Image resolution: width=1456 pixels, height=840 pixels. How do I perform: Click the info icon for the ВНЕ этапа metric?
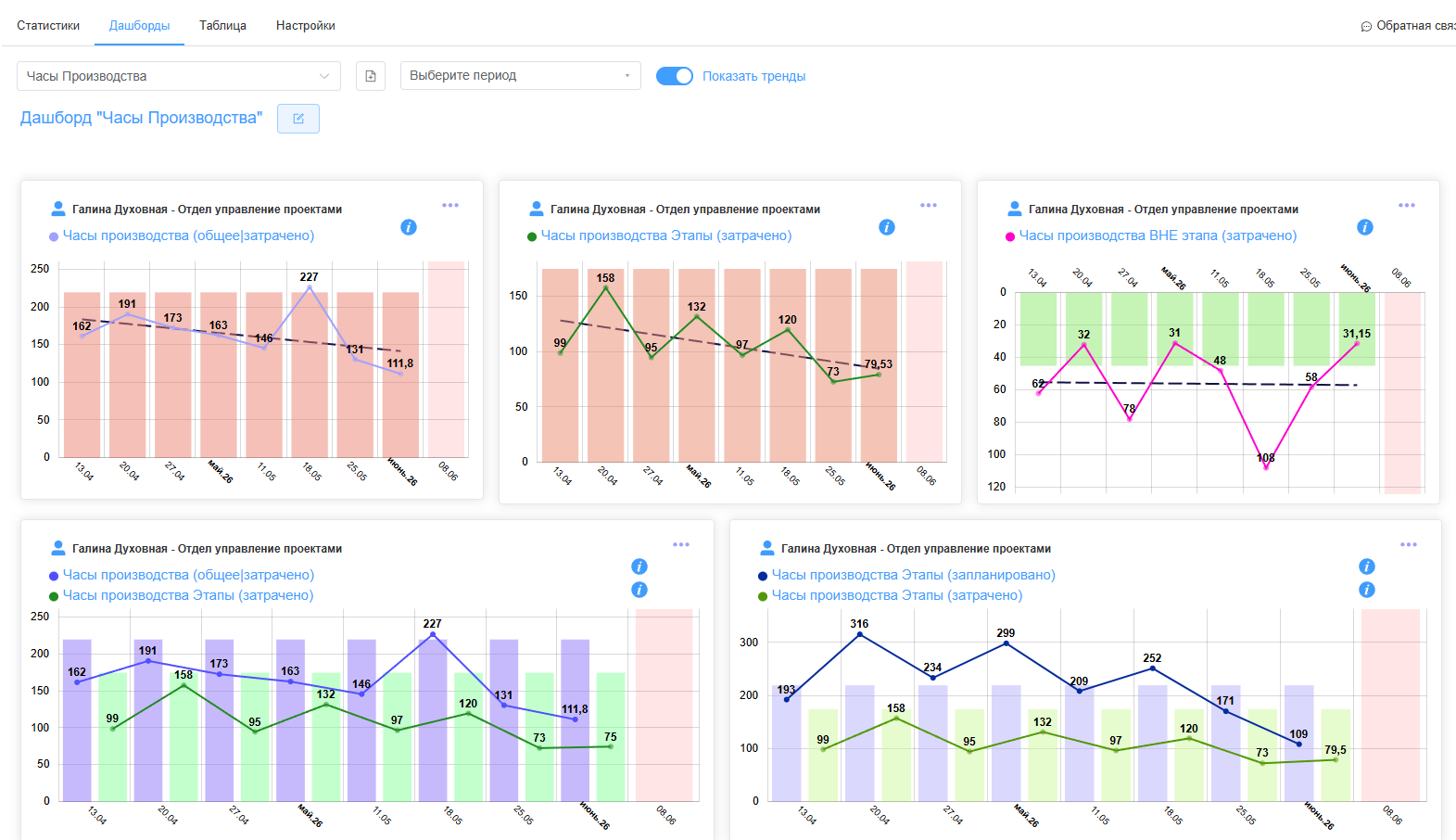(x=1365, y=227)
